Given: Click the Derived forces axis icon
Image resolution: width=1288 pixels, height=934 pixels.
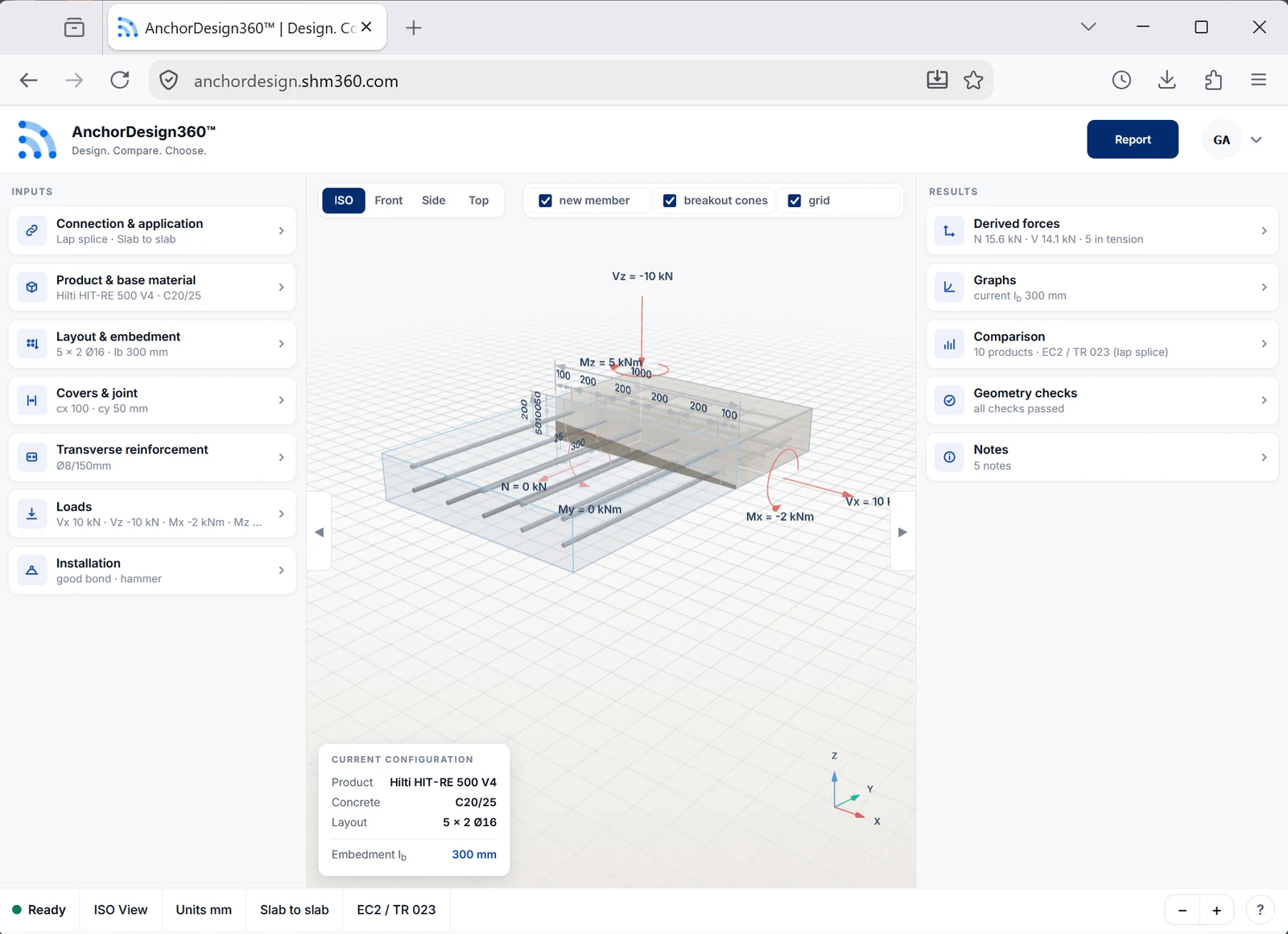Looking at the screenshot, I should [x=949, y=230].
